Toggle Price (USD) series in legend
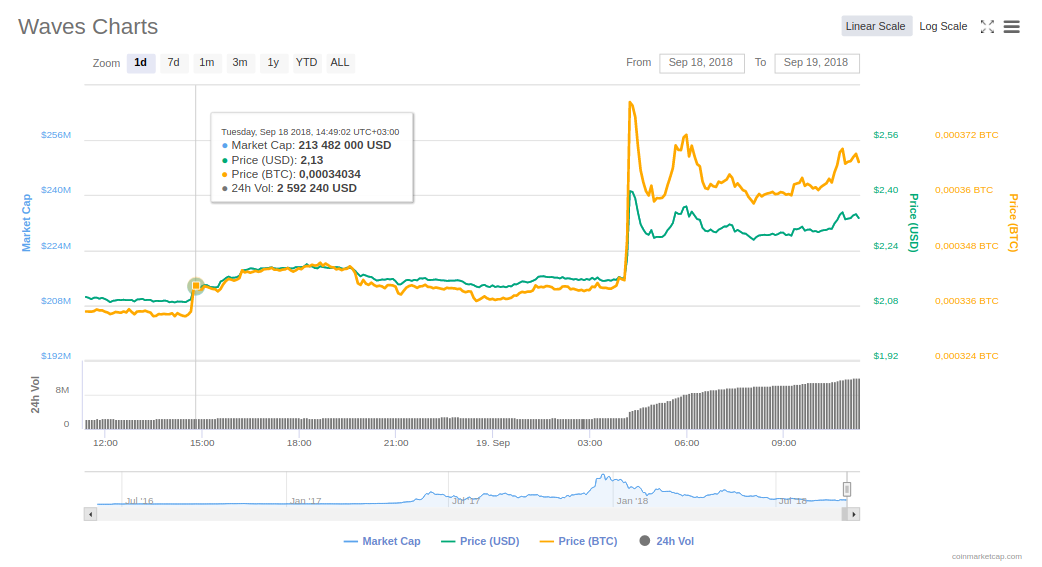1042x567 pixels. (x=480, y=541)
